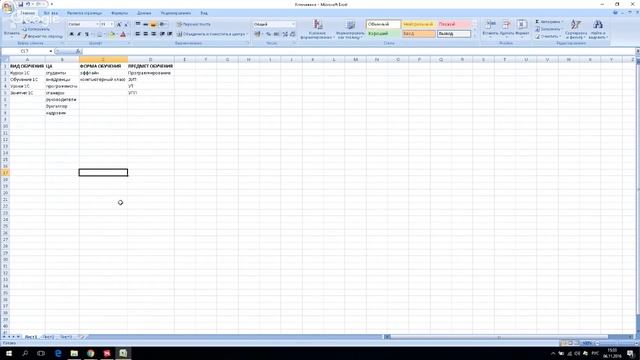Click the Paste (Вставить) button

coord(11,28)
